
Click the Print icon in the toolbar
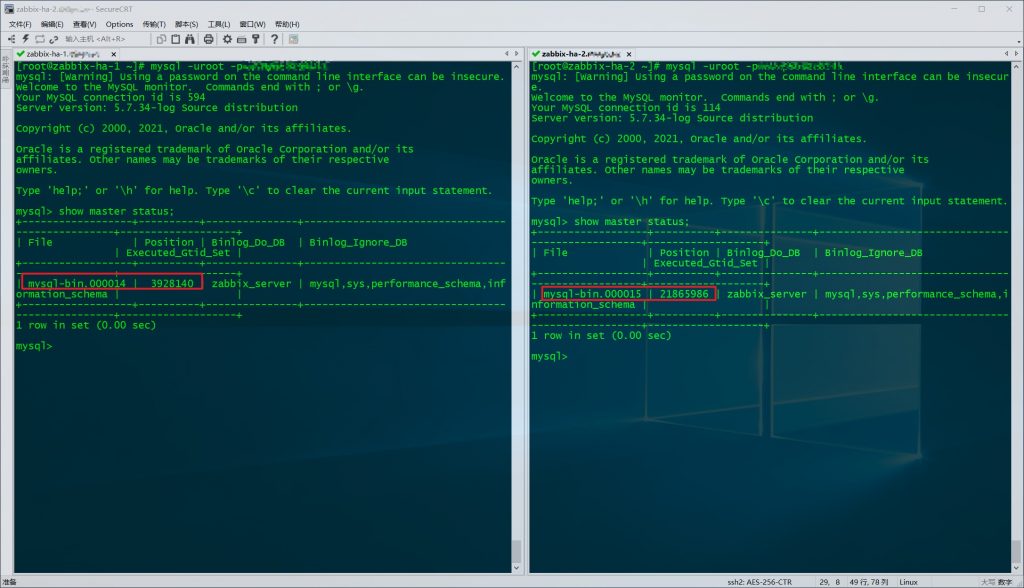(x=208, y=39)
